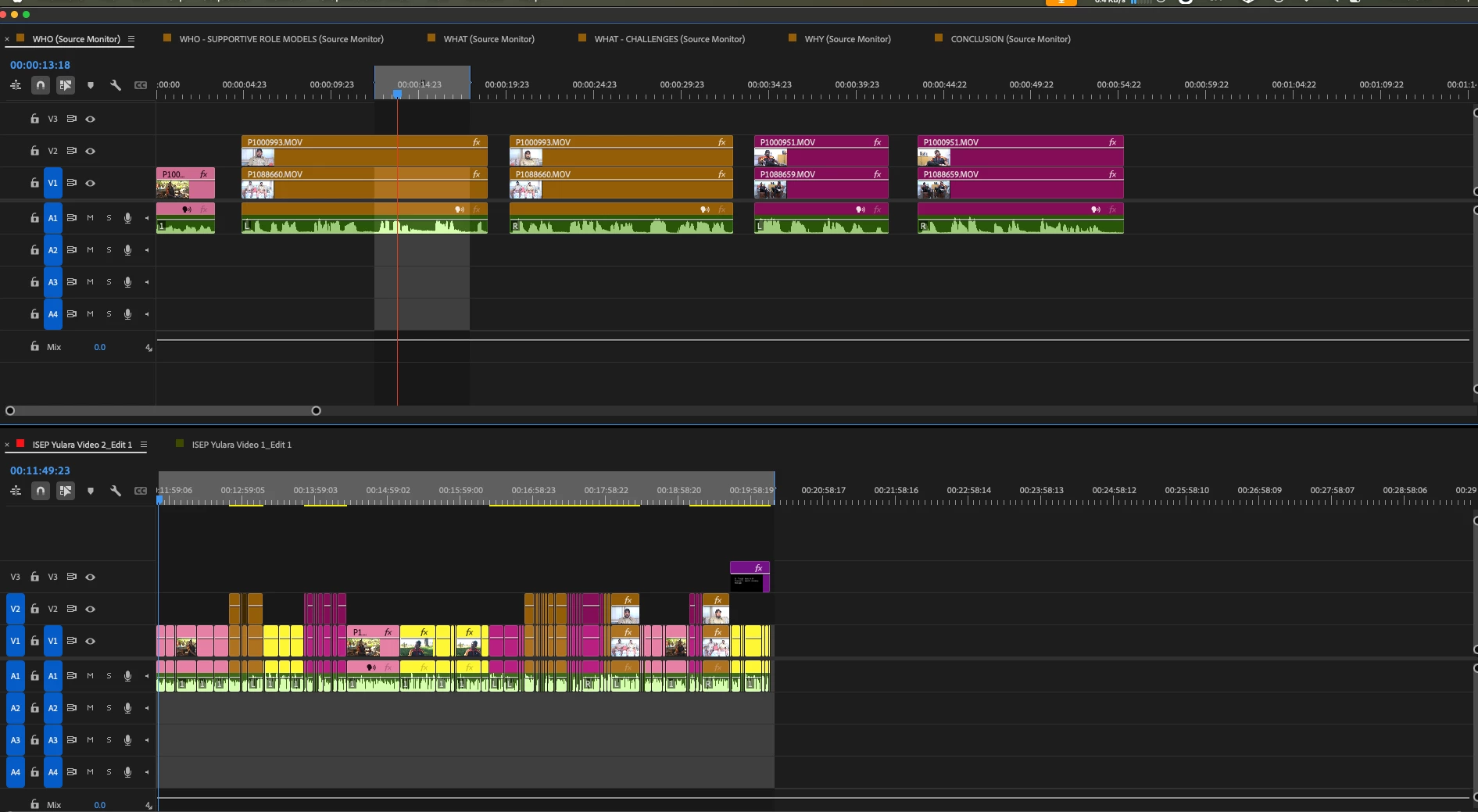Screen dimensions: 1478x812
Task: Click the blue playhead marker in WHO timeline ruler
Action: coord(397,94)
